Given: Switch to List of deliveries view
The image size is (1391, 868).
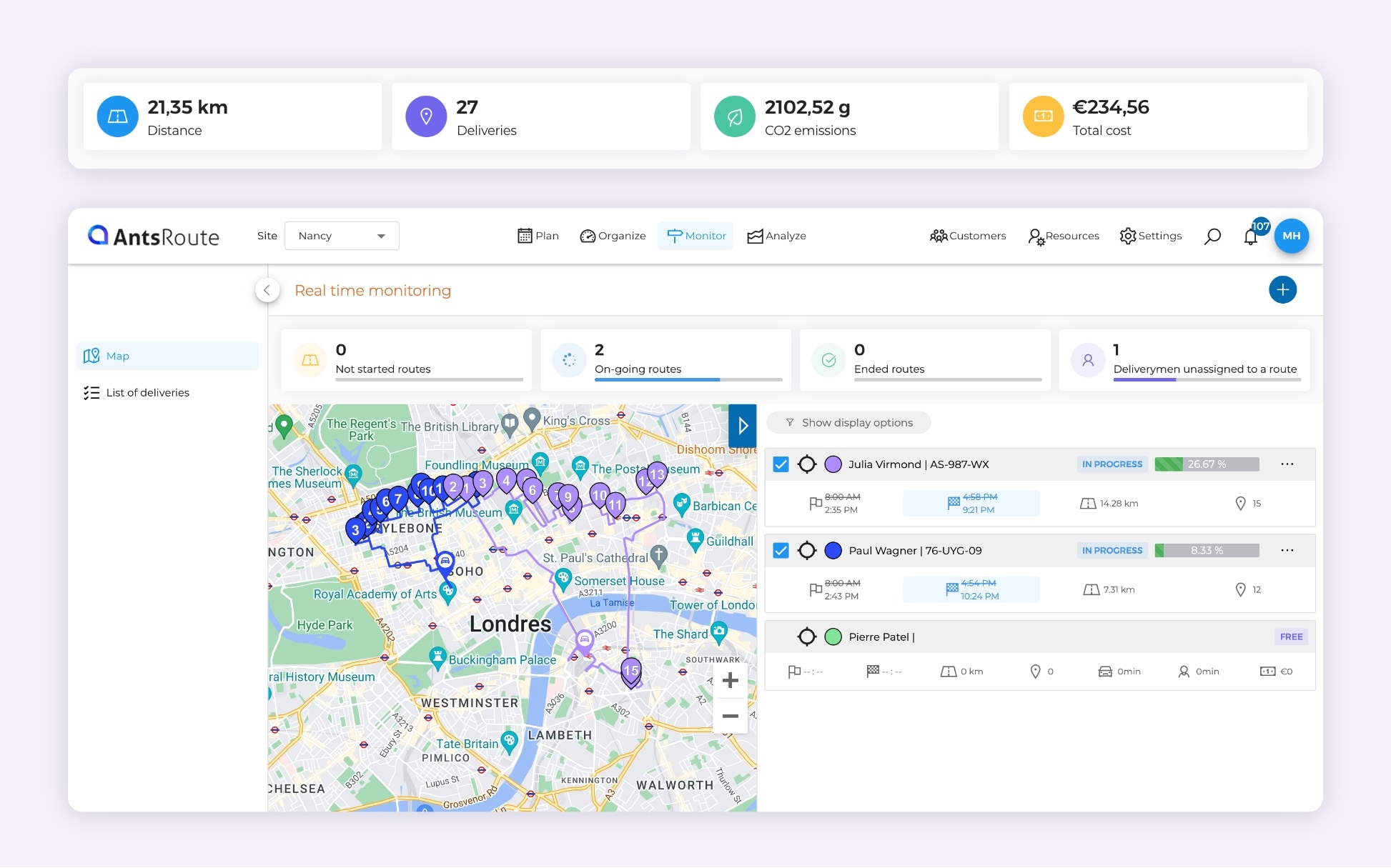Looking at the screenshot, I should (x=147, y=392).
